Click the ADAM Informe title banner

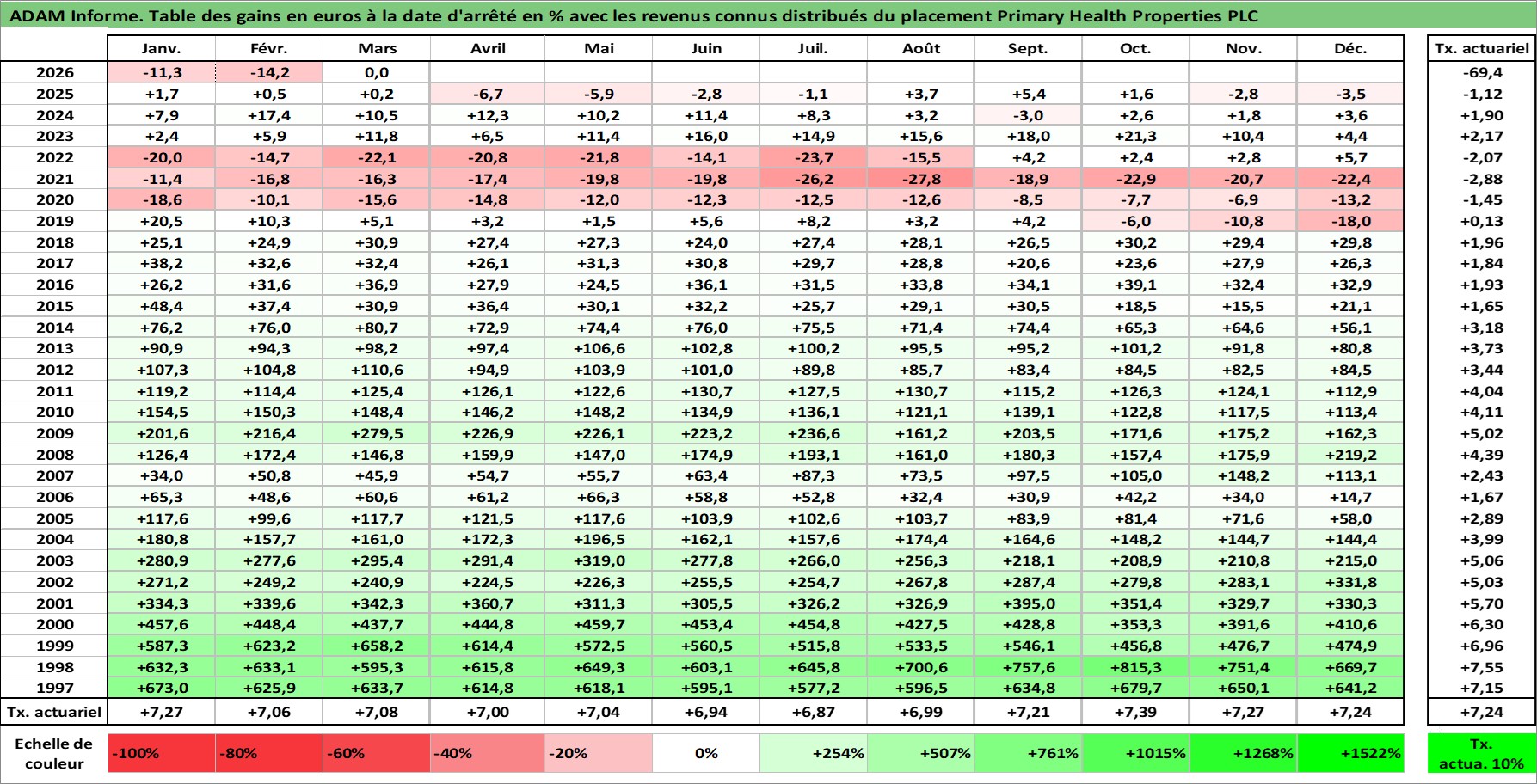(x=768, y=15)
